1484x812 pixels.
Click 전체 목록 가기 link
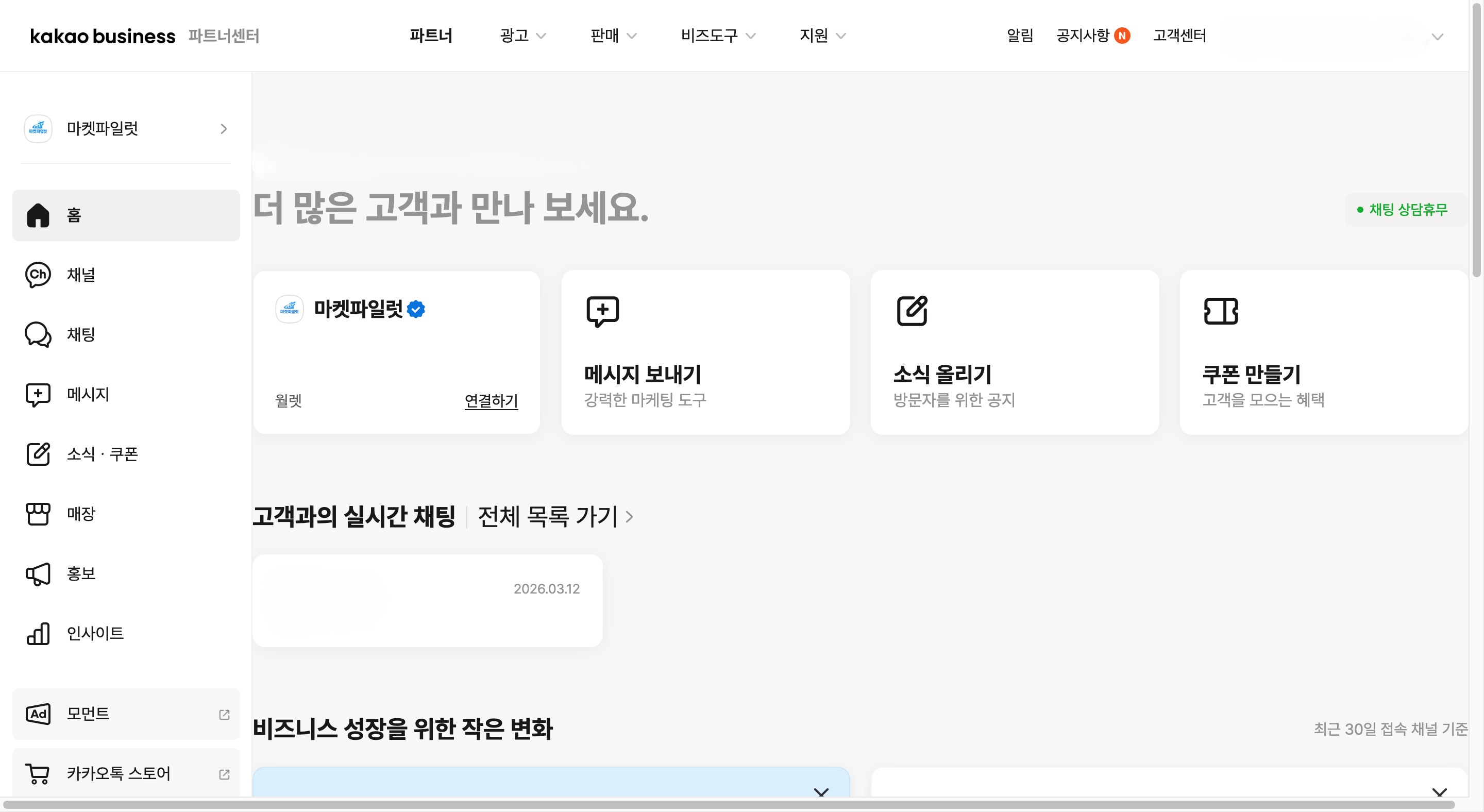point(547,517)
